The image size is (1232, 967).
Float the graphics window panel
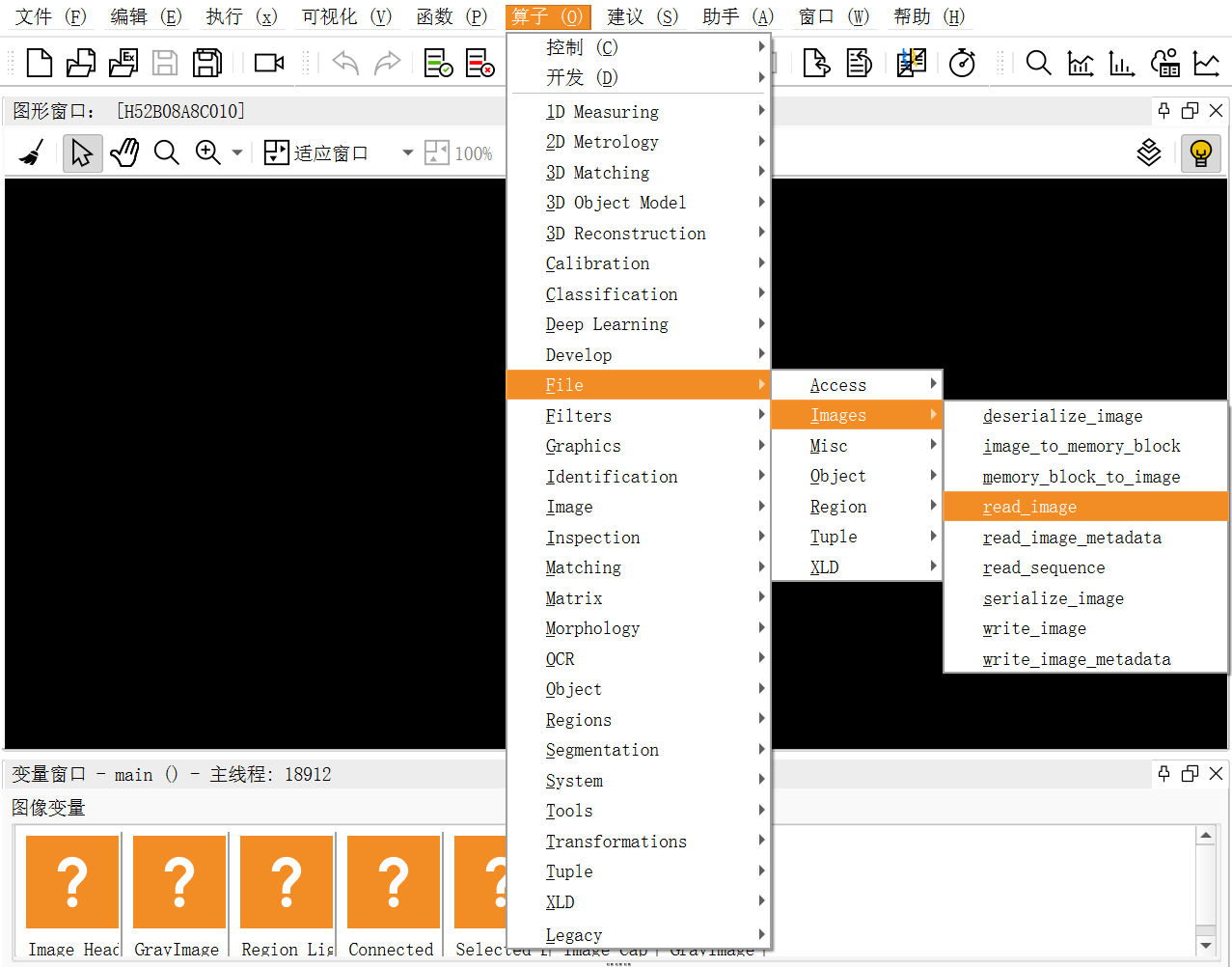coord(1191,110)
